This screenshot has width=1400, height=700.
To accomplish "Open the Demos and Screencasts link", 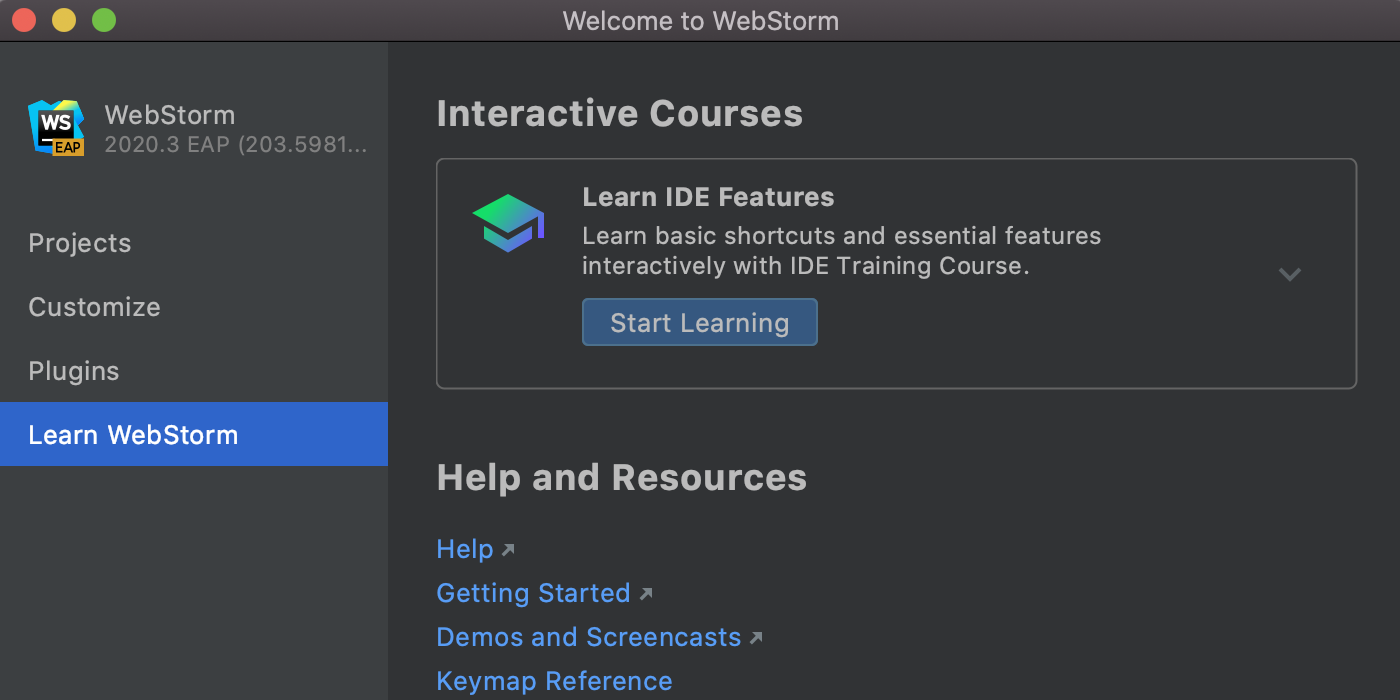I will [589, 637].
